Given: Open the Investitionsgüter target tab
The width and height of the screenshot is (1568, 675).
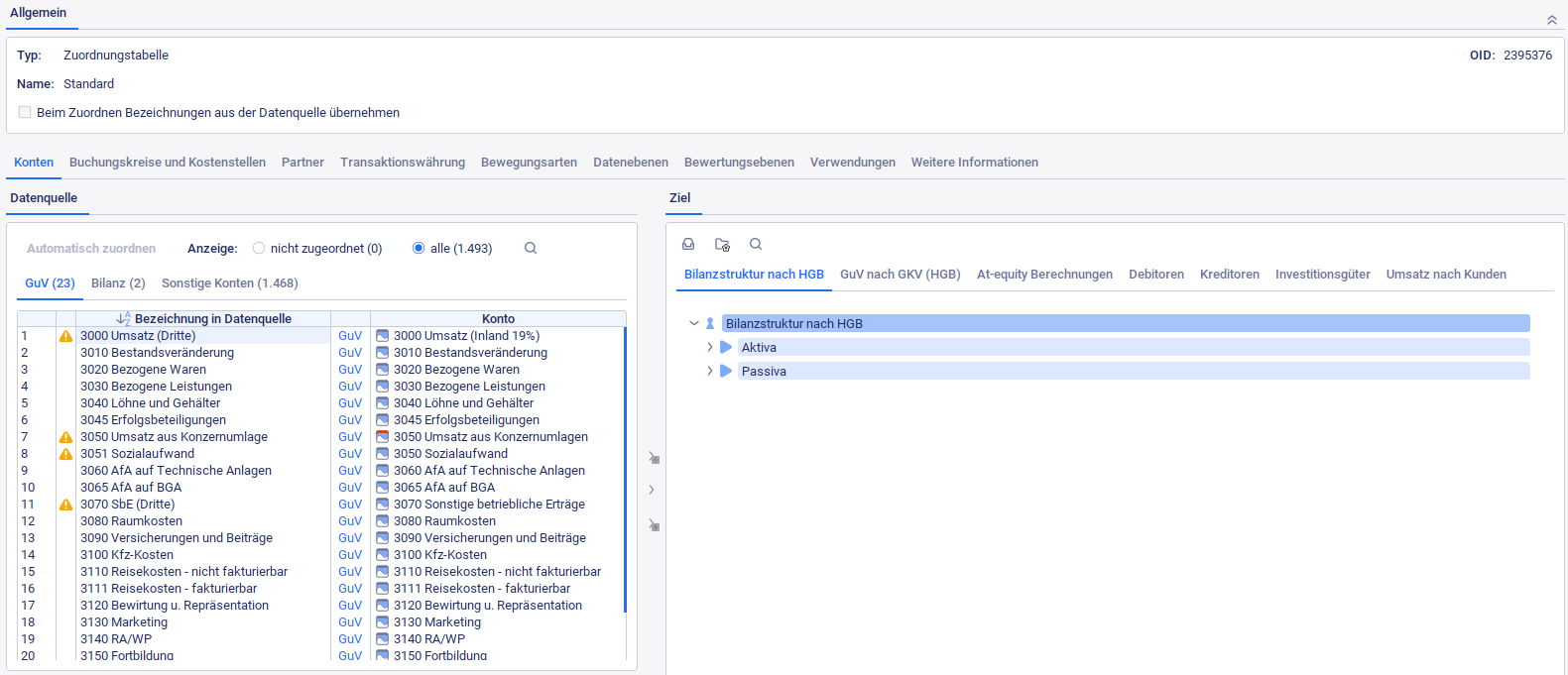Looking at the screenshot, I should [x=1323, y=274].
